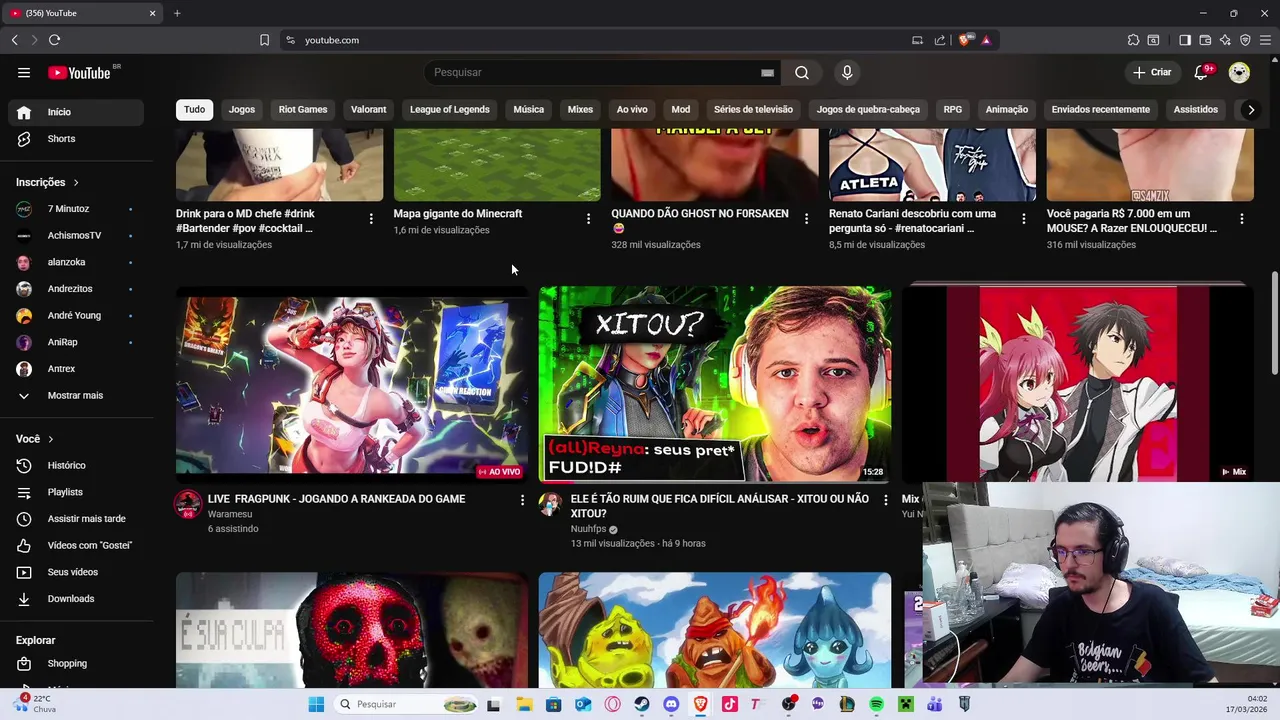1280x720 pixels.
Task: Open the browser main menu
Action: (x=1265, y=40)
